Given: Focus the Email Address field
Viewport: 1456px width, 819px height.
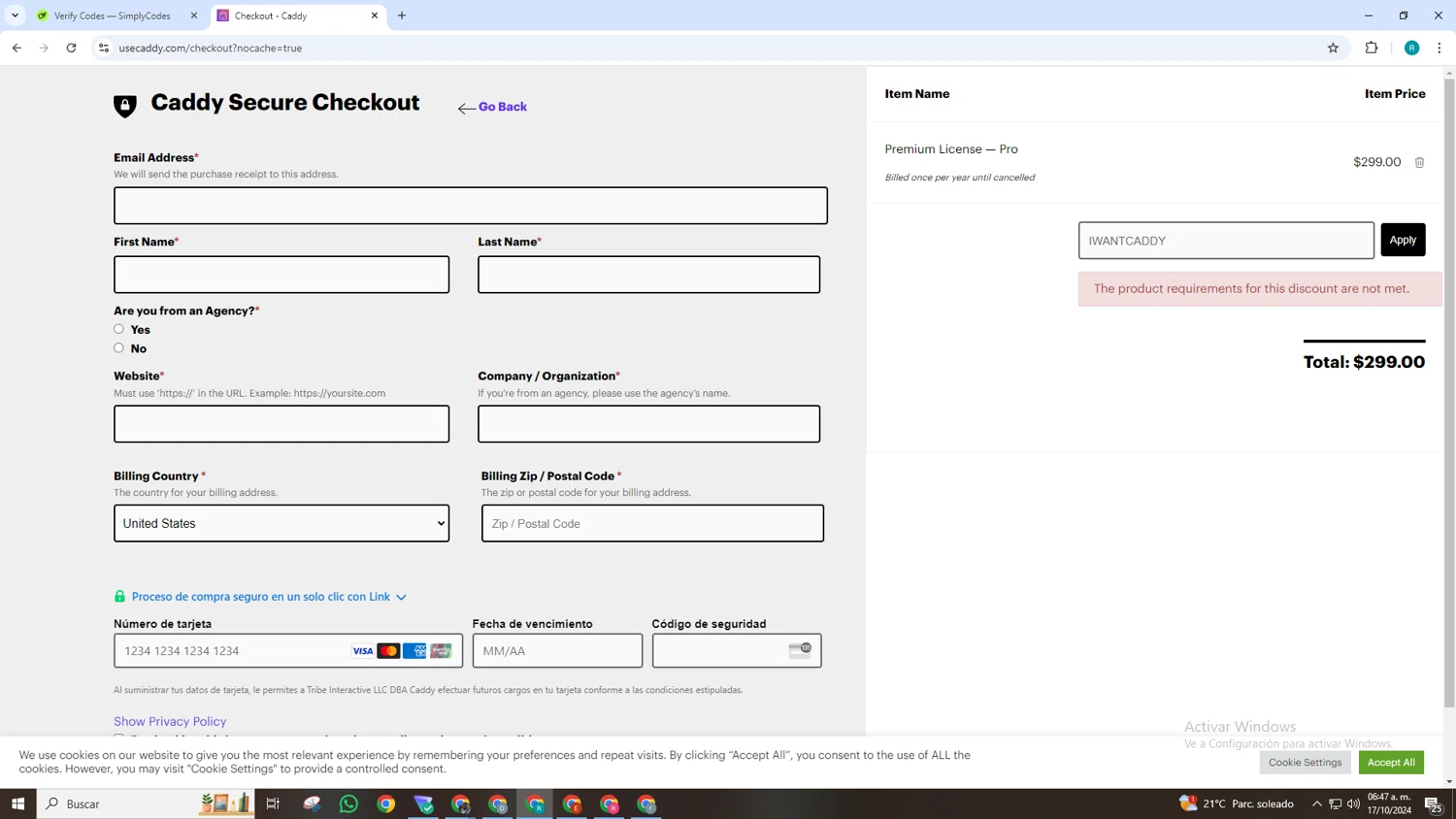Looking at the screenshot, I should click(x=471, y=206).
